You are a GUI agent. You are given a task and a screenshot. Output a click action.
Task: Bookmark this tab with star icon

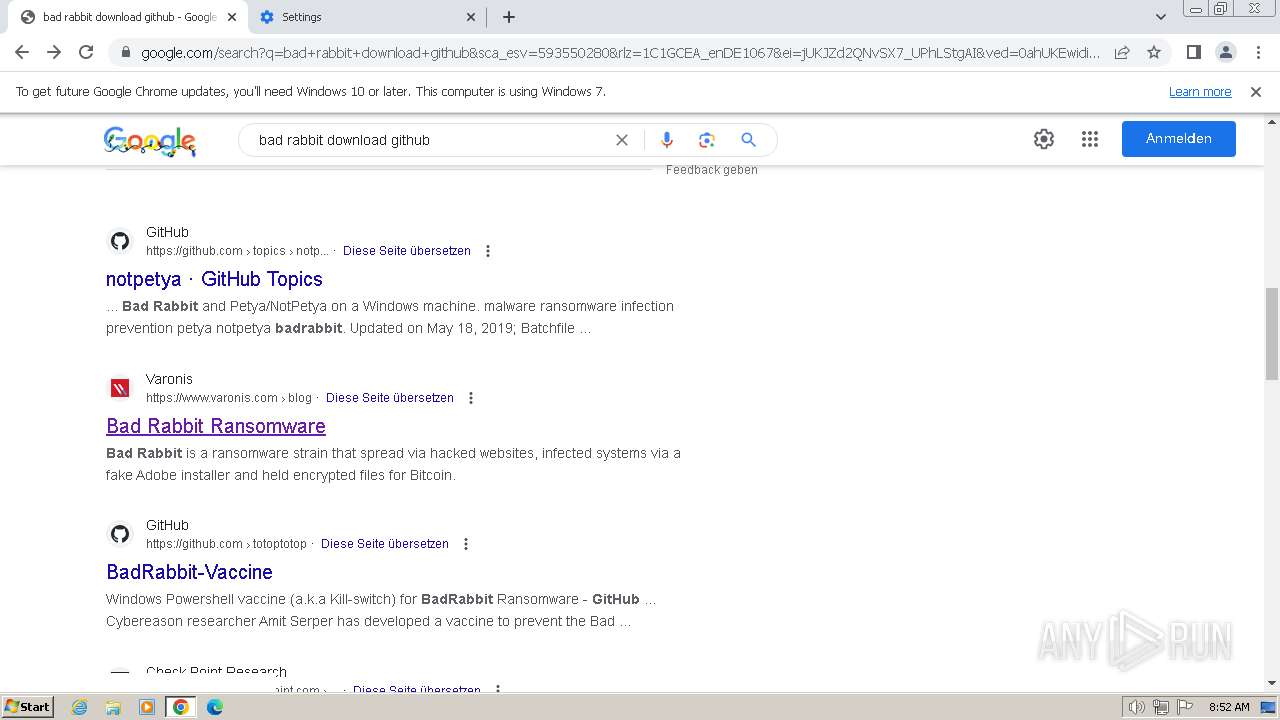coord(1154,53)
